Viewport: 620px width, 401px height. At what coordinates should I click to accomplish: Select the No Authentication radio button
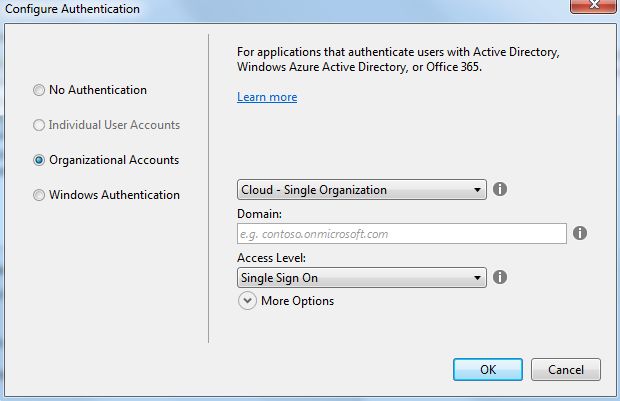(x=40, y=90)
